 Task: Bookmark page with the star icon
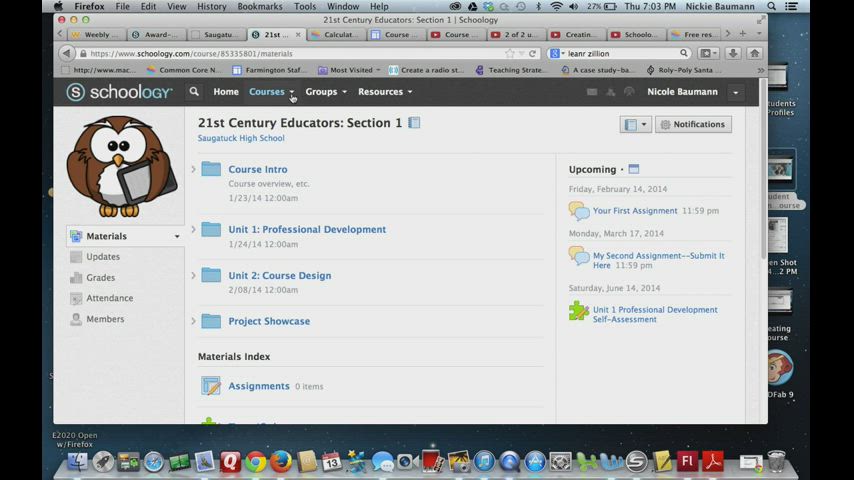(510, 53)
